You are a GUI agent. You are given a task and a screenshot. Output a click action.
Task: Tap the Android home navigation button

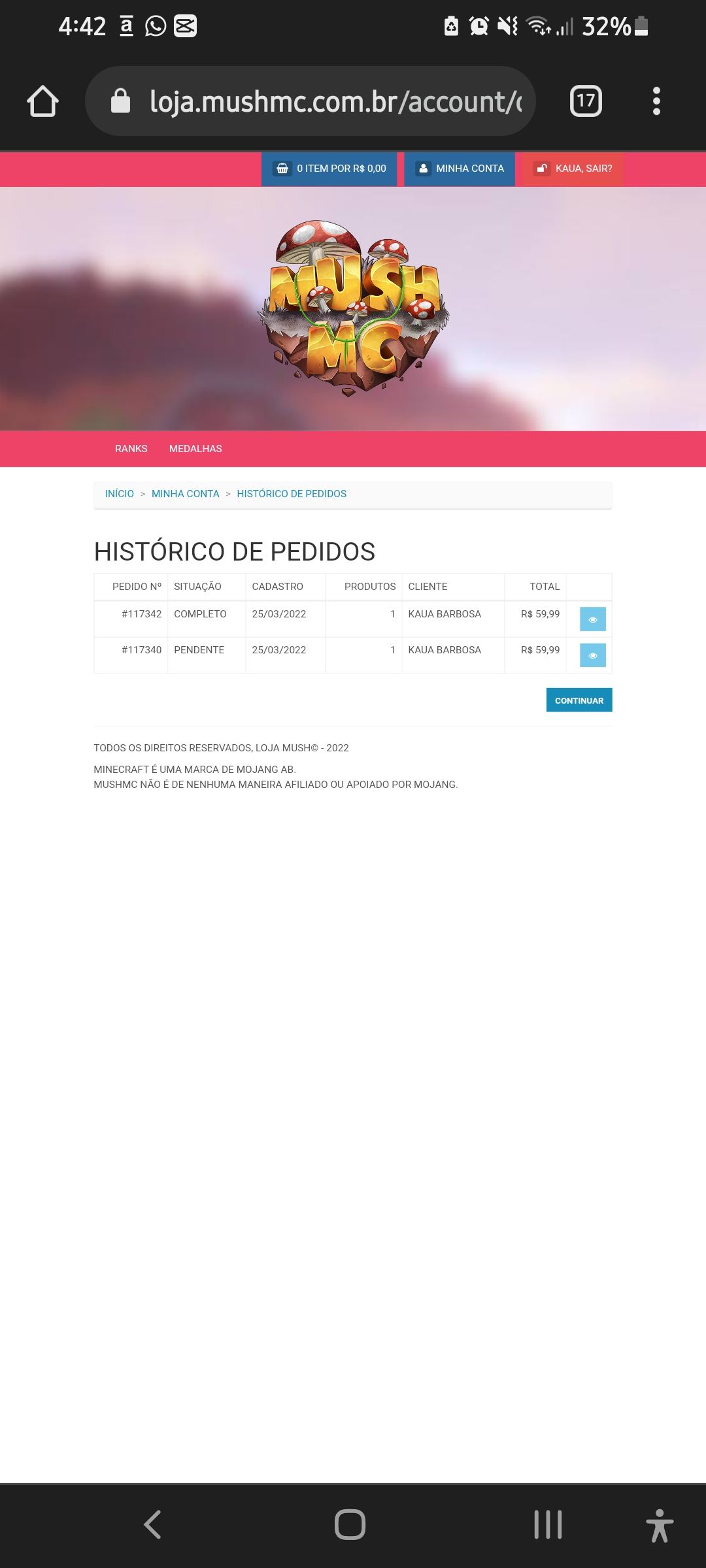pyautogui.click(x=350, y=1525)
